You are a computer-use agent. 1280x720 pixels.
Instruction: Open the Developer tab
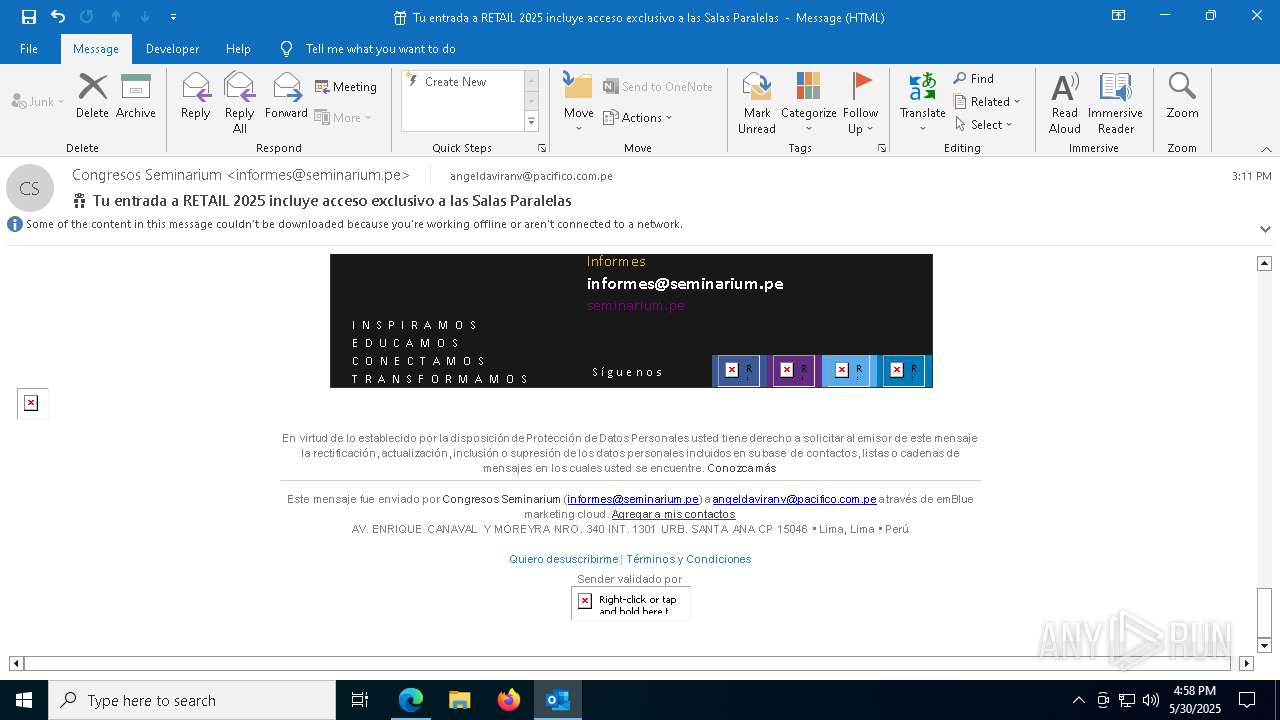[x=172, y=49]
